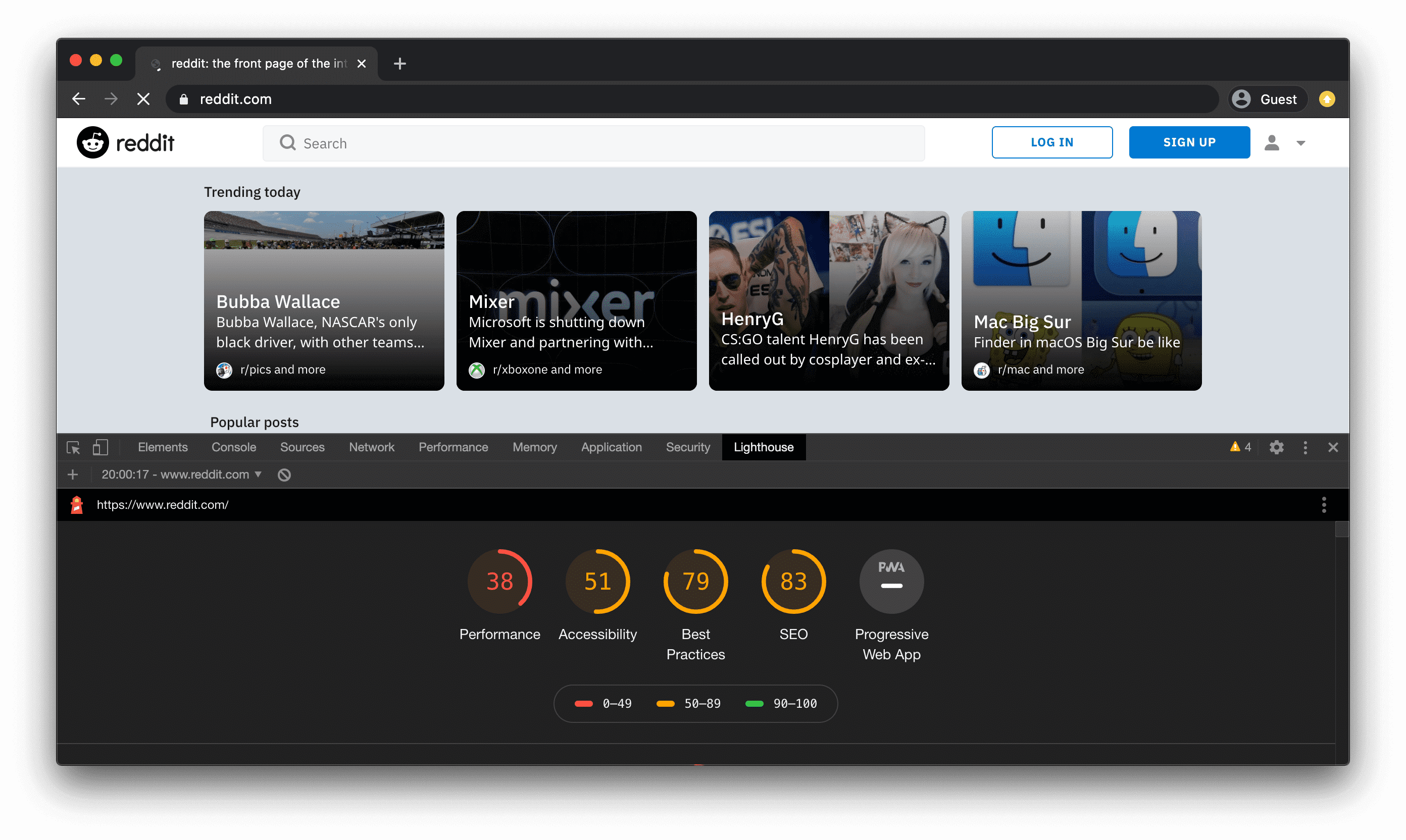Image resolution: width=1406 pixels, height=840 pixels.
Task: Switch to the Network tab
Action: click(x=372, y=447)
